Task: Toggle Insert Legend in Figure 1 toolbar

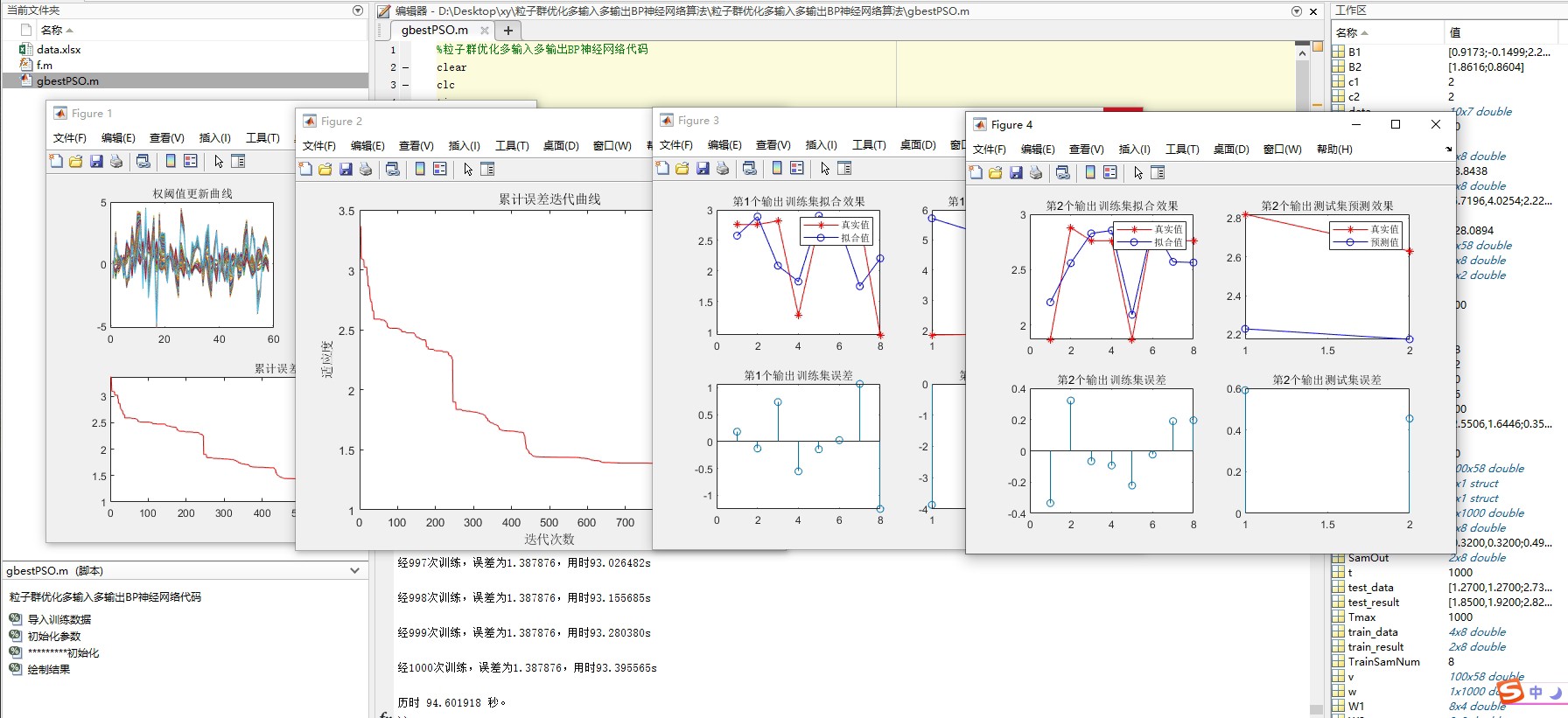Action: [191, 161]
